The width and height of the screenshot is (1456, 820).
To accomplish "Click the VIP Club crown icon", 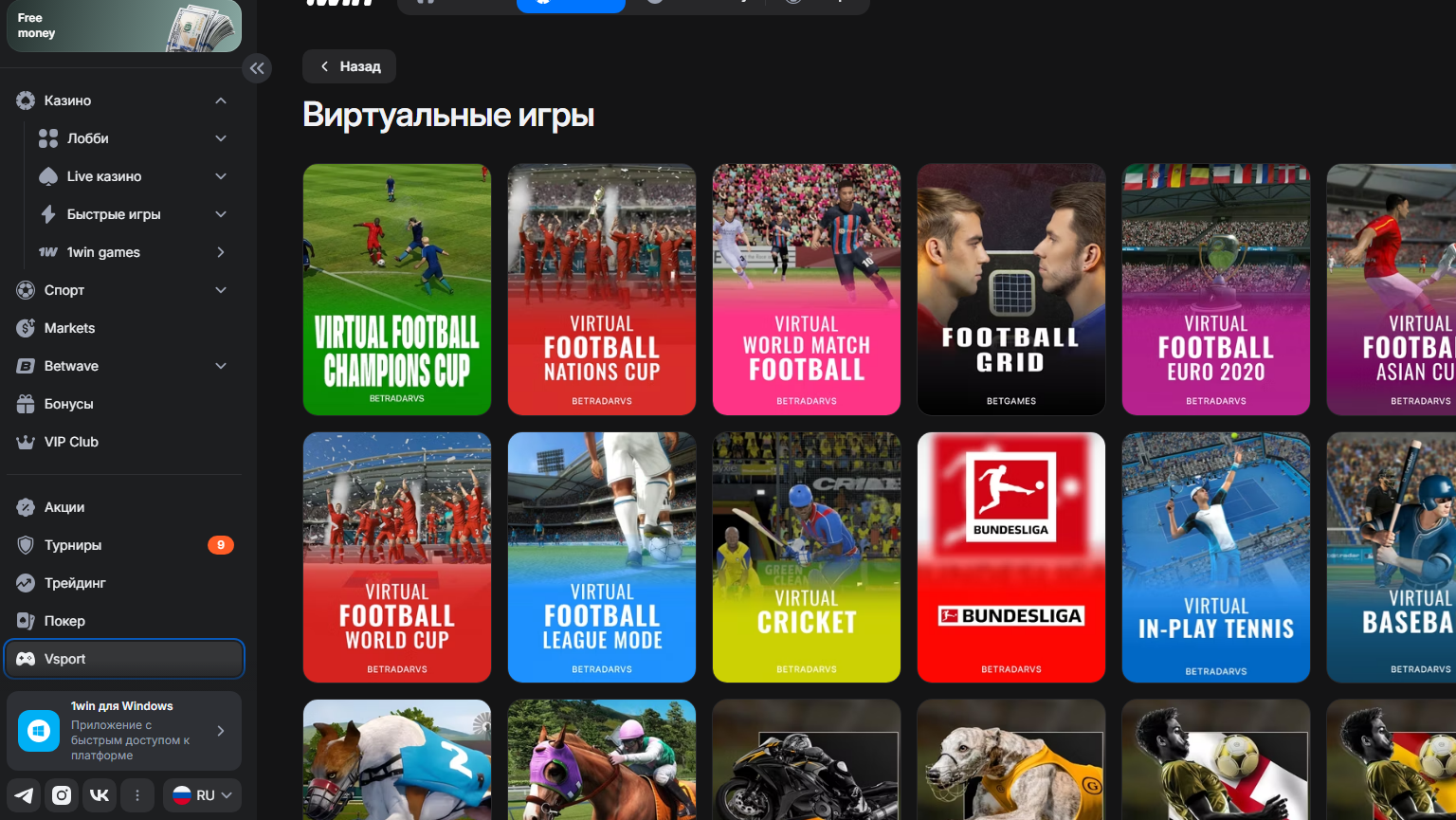I will [26, 442].
